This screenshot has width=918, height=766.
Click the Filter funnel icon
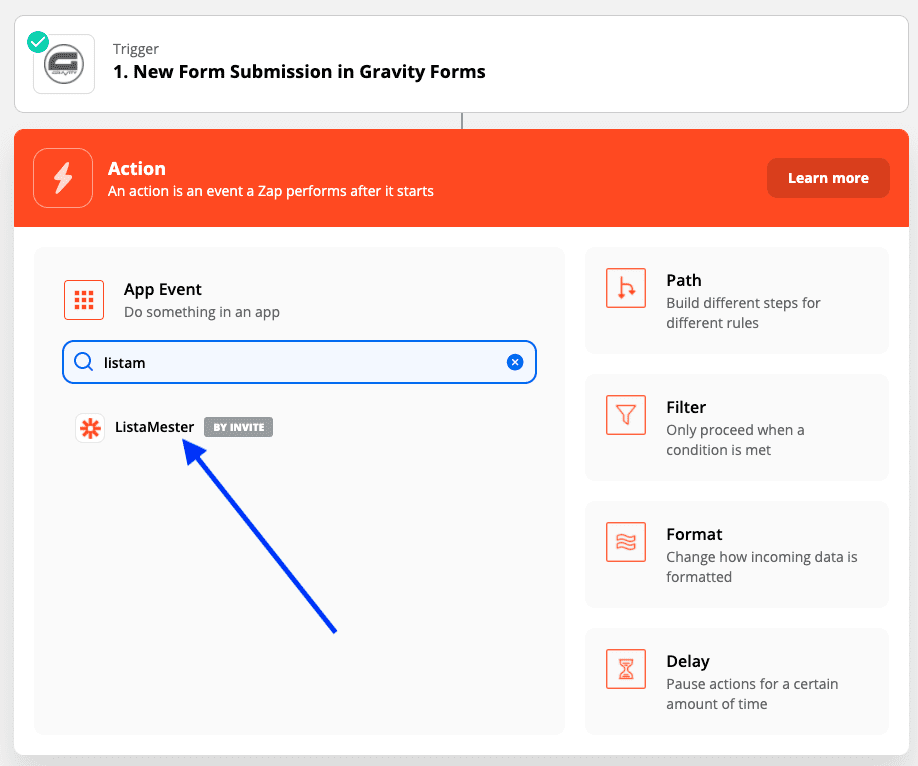click(x=626, y=415)
